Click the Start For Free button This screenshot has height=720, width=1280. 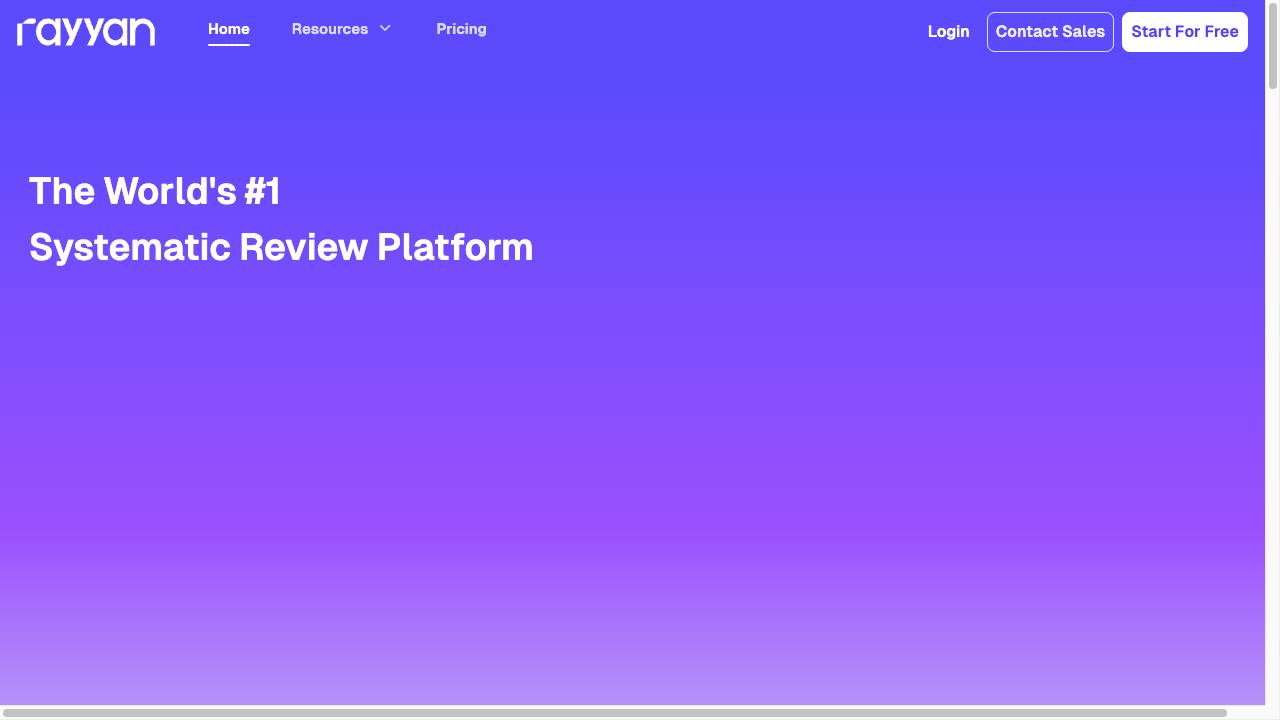(1185, 32)
